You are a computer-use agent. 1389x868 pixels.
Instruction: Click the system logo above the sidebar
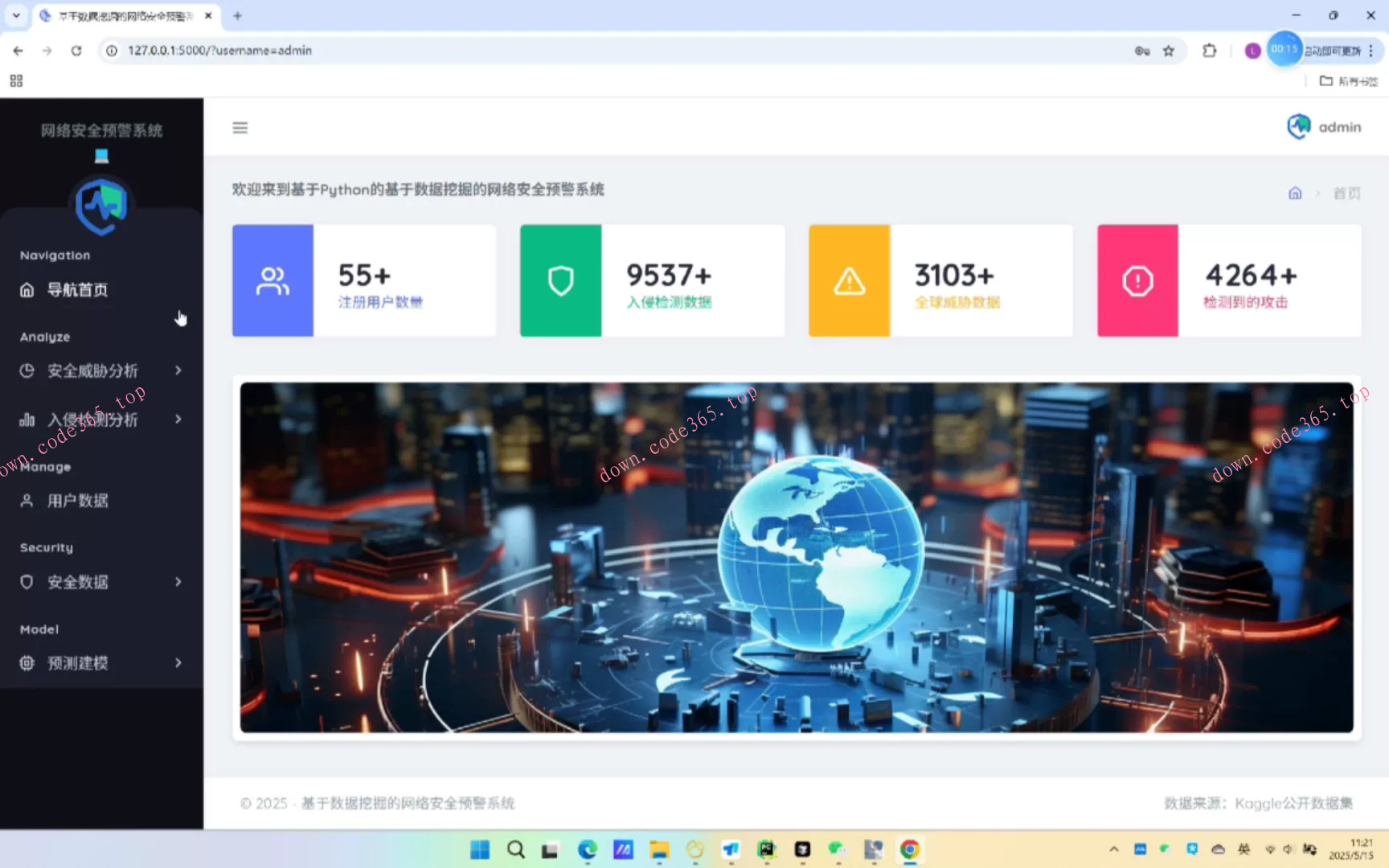coord(101,205)
